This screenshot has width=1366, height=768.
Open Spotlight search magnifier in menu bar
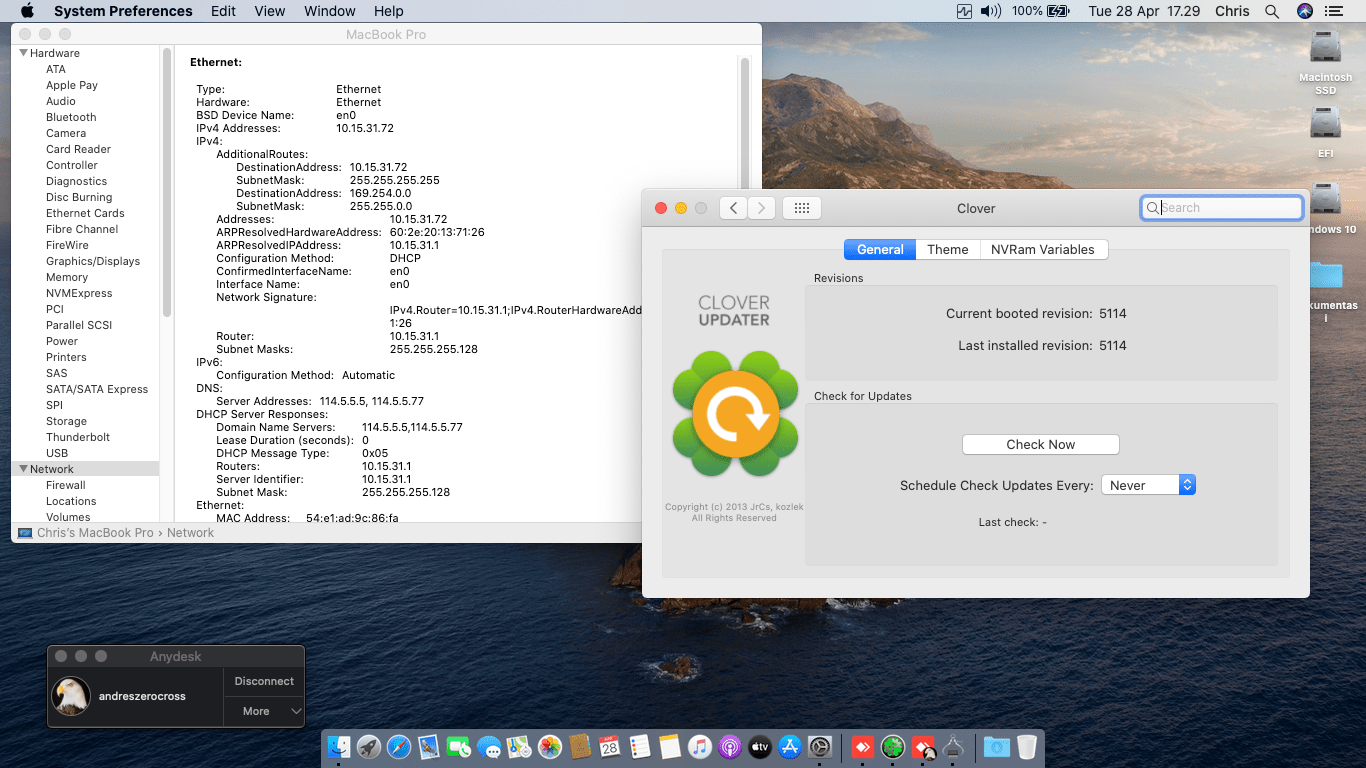point(1272,11)
